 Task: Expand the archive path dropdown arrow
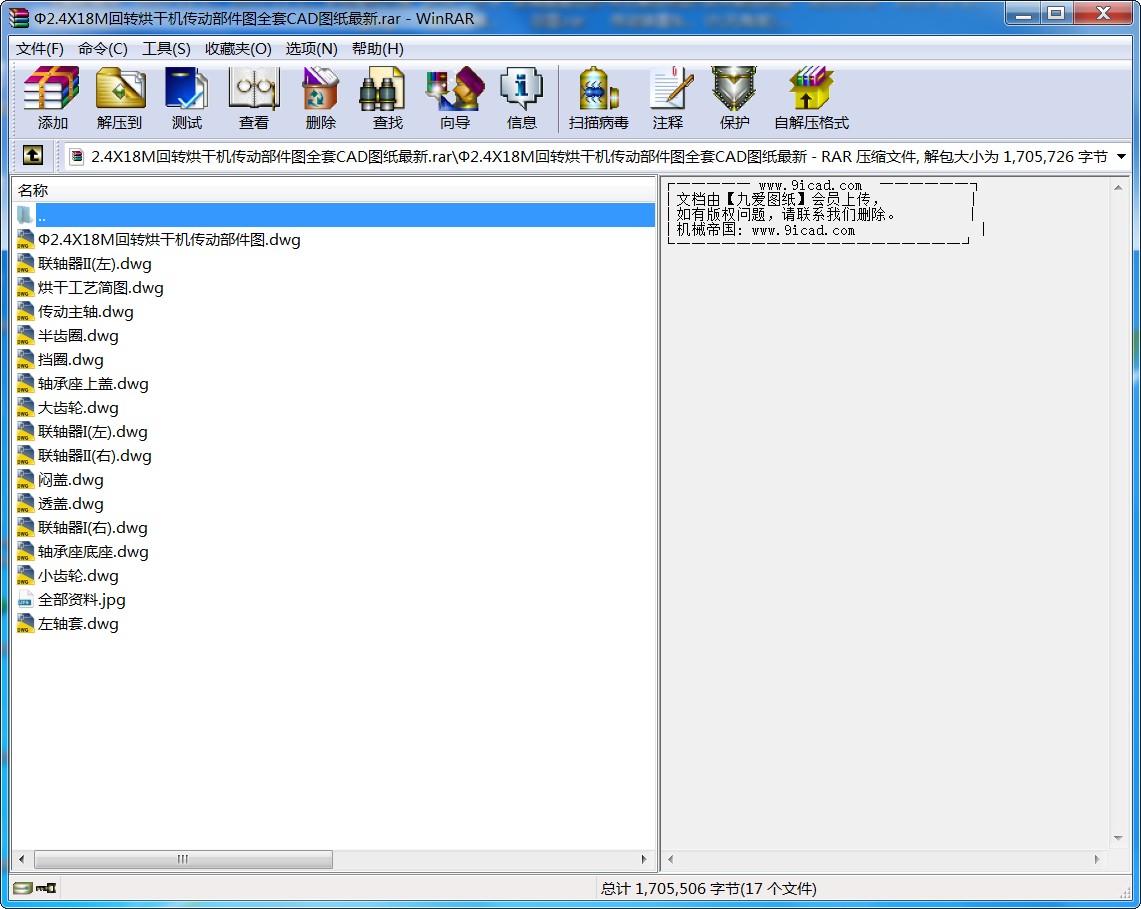pos(1121,157)
